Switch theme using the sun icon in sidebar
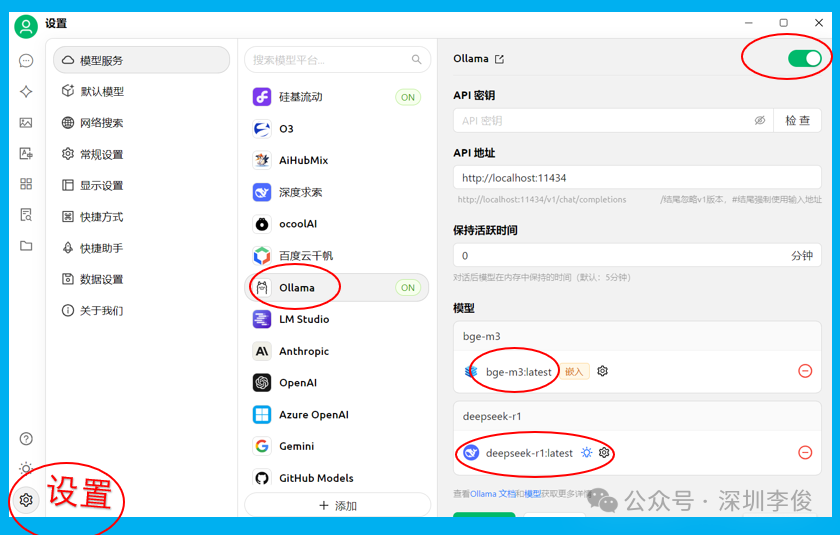This screenshot has height=535, width=840. [x=26, y=469]
